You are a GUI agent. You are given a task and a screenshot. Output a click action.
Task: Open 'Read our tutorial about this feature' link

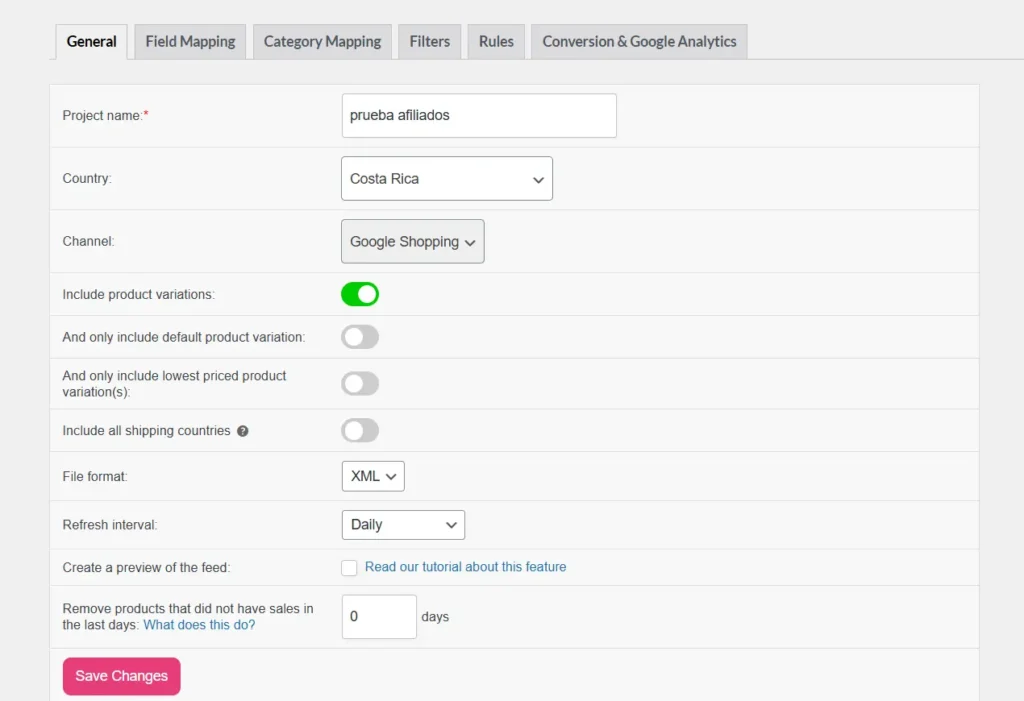tap(465, 567)
